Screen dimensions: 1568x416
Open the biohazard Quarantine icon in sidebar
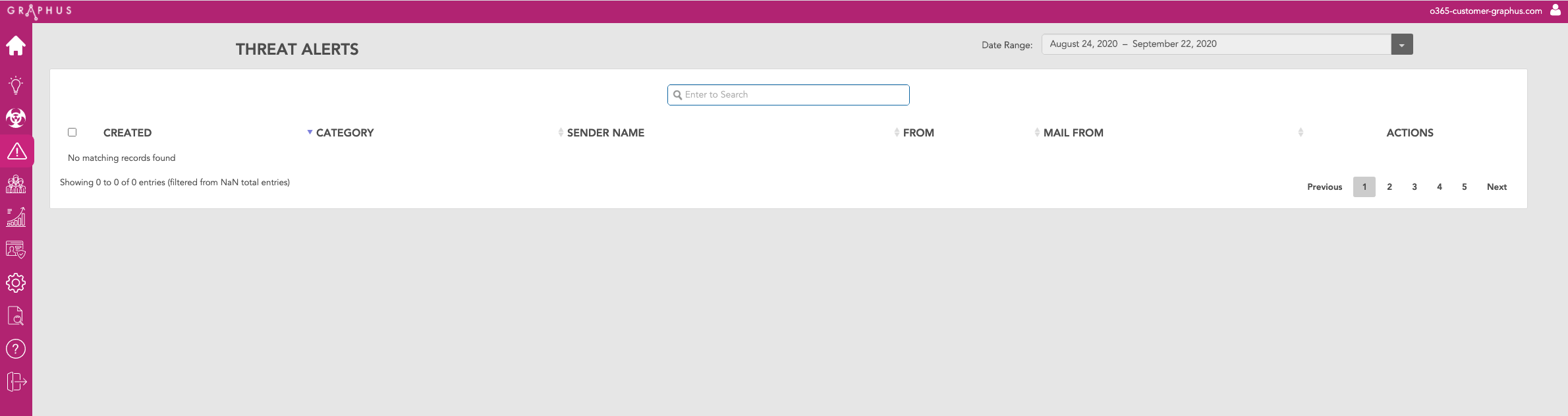16,118
